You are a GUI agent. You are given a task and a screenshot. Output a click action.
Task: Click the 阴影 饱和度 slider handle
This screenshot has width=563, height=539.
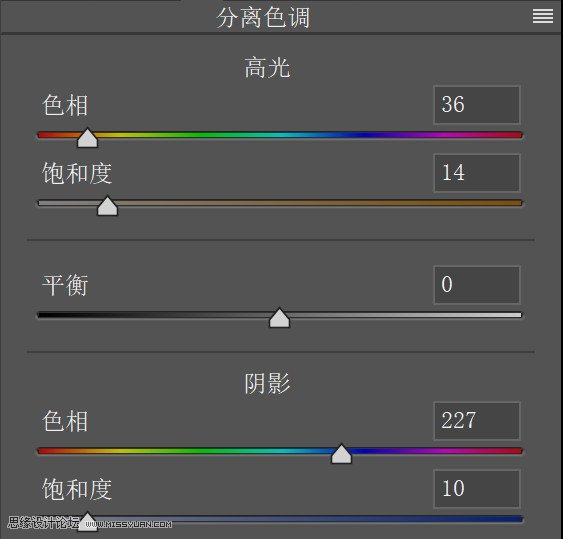pos(87,522)
